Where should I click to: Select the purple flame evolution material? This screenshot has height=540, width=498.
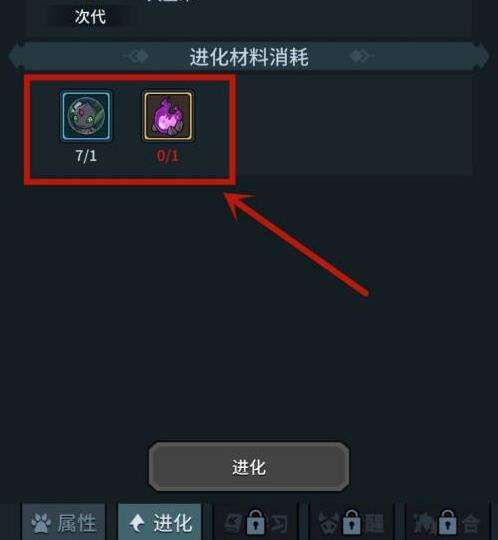point(168,116)
